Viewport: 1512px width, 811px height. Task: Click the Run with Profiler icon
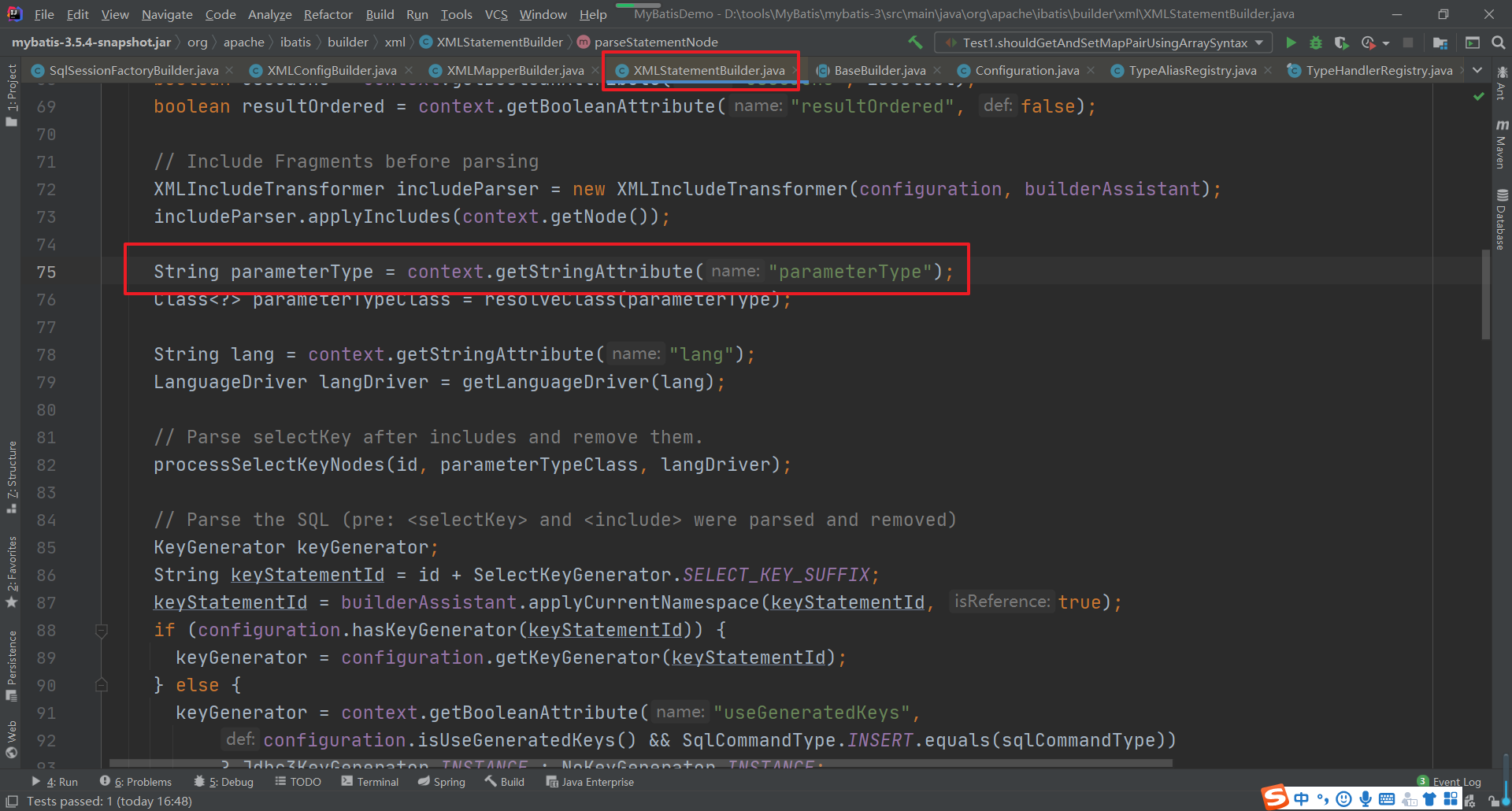click(1368, 43)
